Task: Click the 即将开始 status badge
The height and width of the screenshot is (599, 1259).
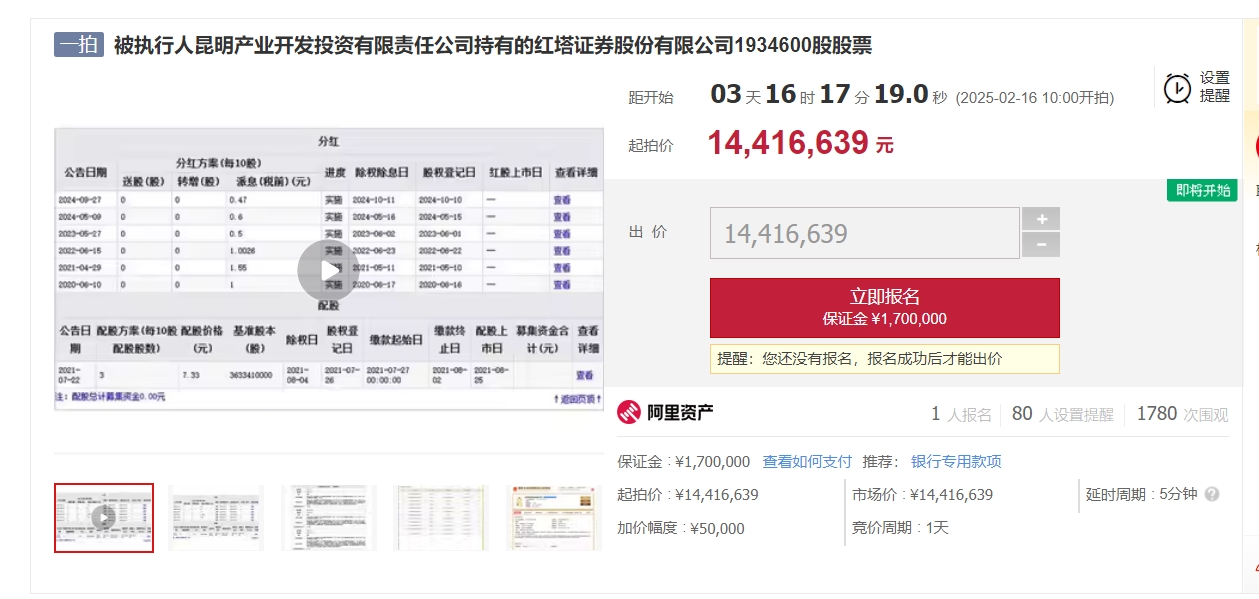Action: click(1203, 190)
